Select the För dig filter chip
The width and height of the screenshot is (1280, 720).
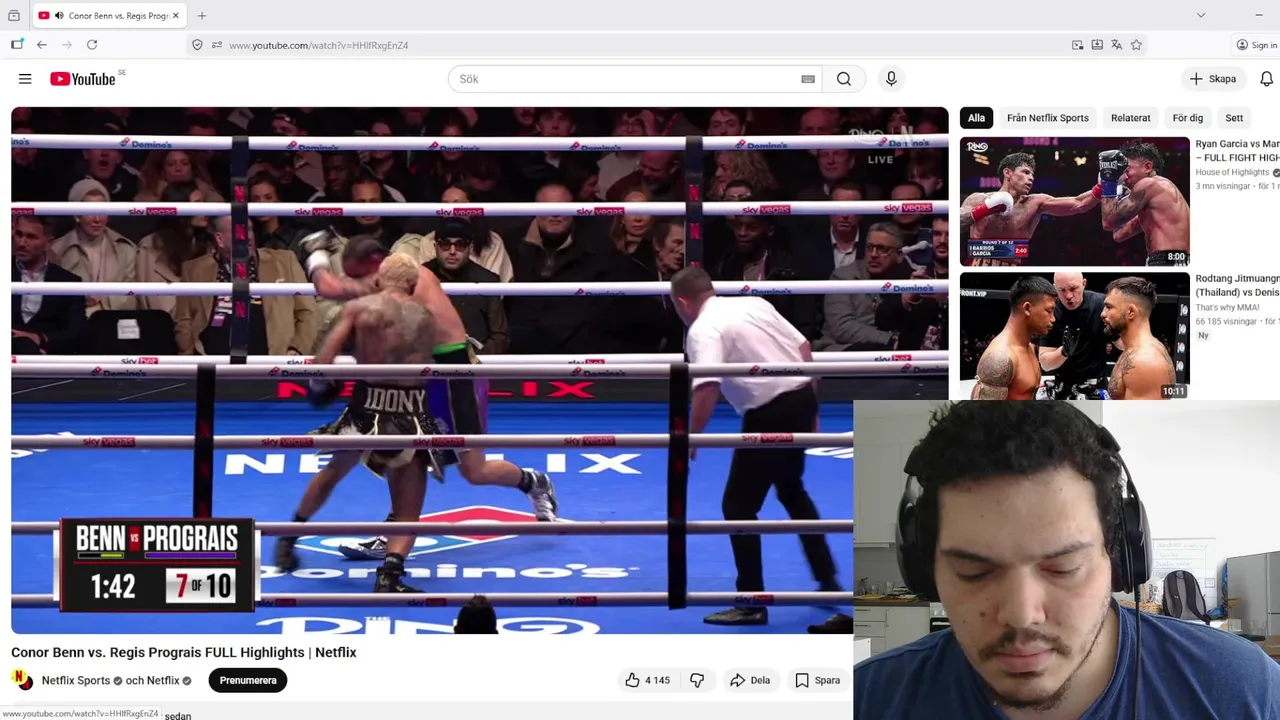point(1188,118)
